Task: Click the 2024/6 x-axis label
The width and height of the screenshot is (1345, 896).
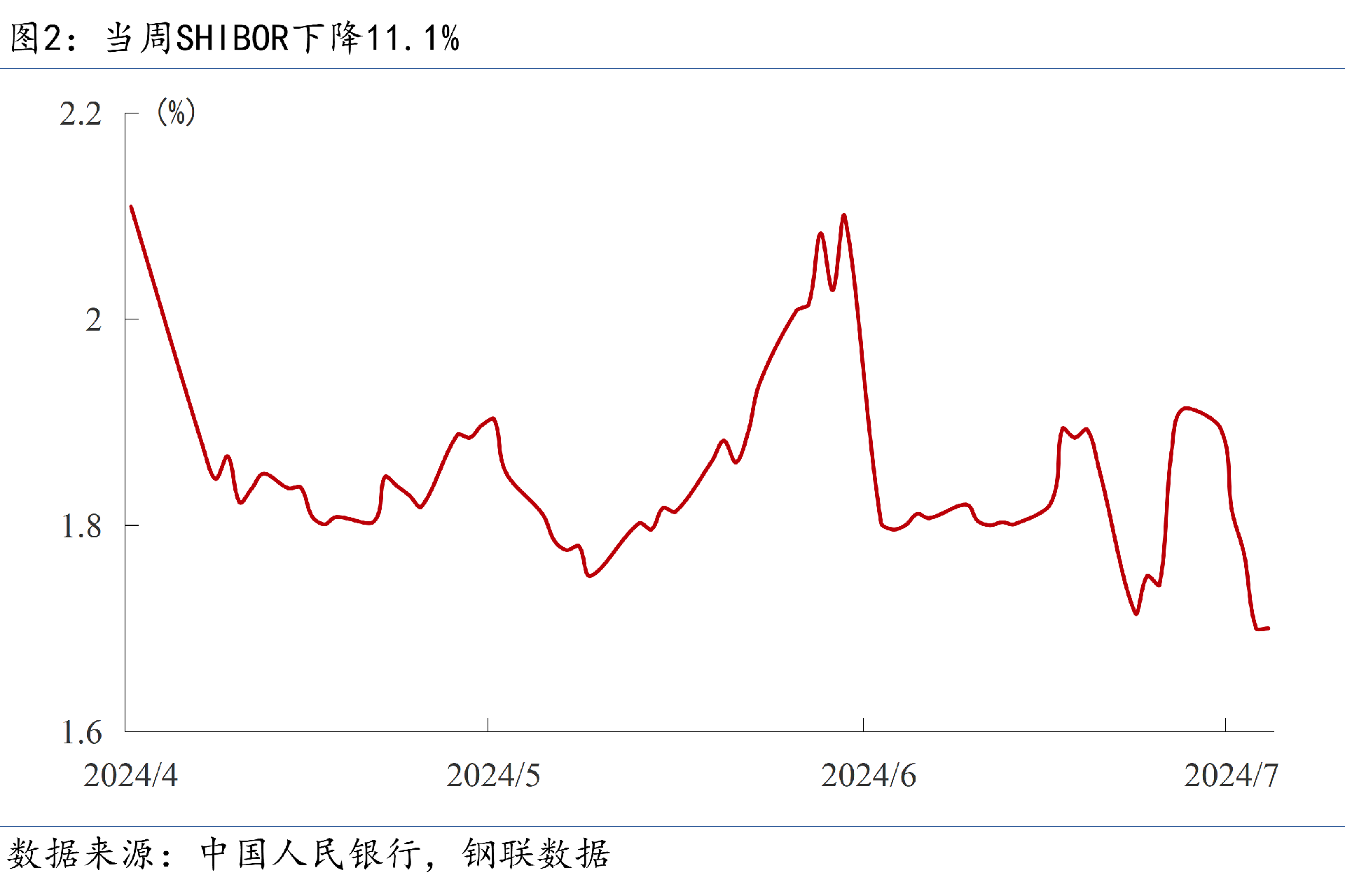Action: coord(868,776)
